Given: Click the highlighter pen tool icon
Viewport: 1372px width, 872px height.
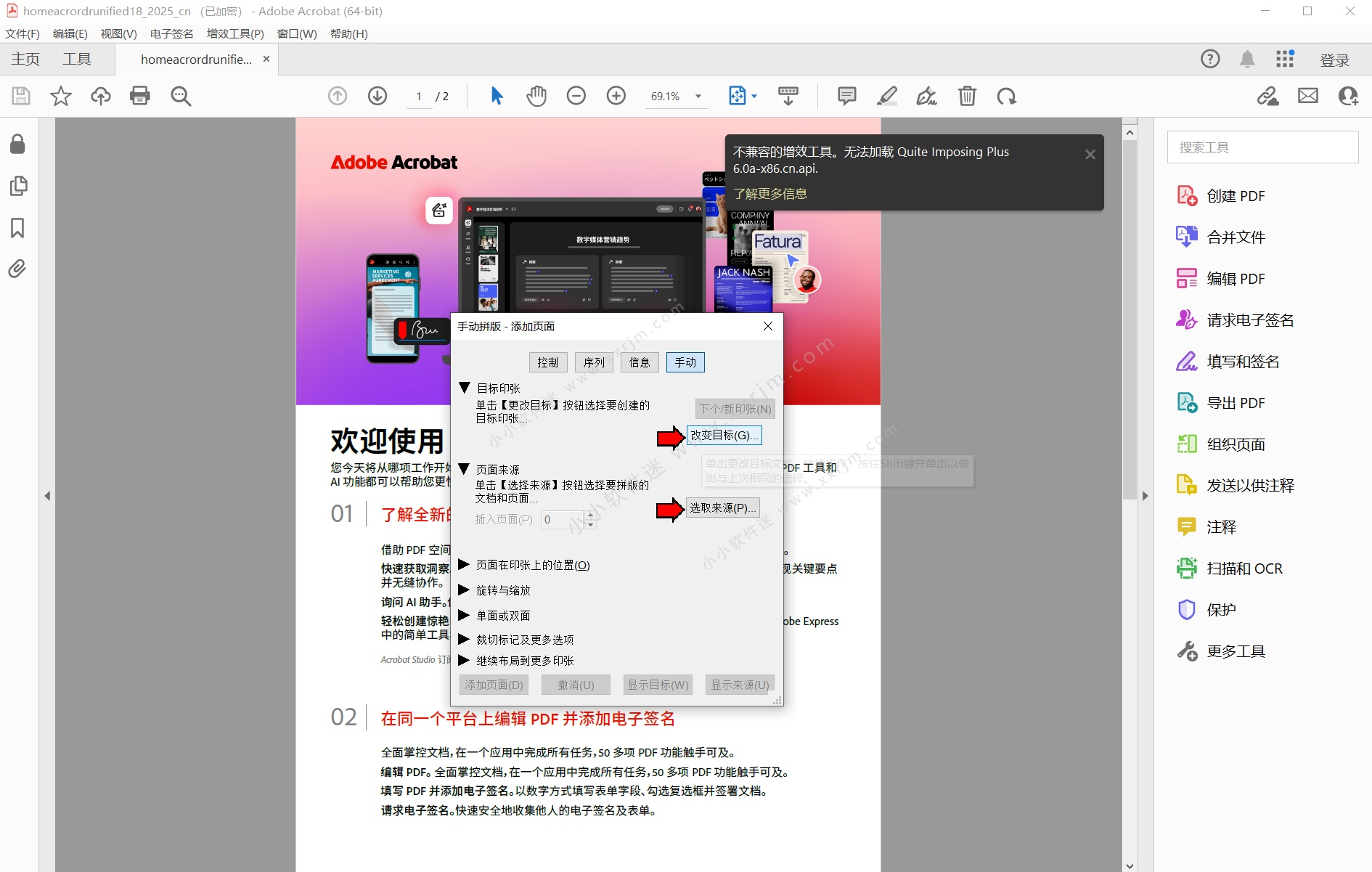Looking at the screenshot, I should [x=887, y=96].
